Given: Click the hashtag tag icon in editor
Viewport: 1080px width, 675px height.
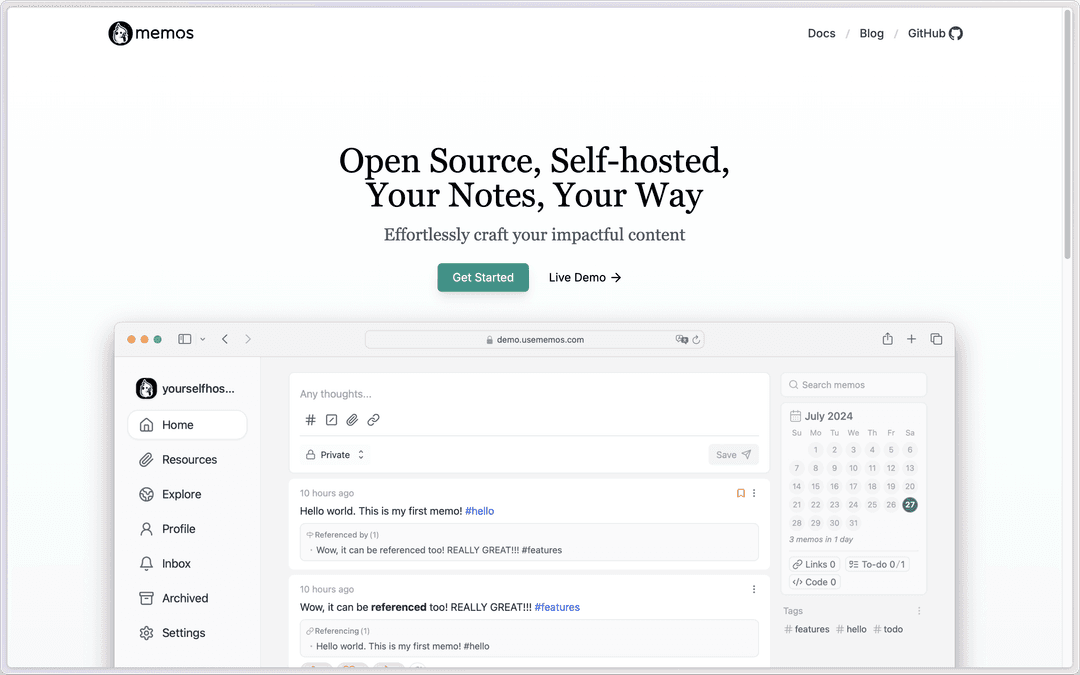Looking at the screenshot, I should pyautogui.click(x=311, y=420).
